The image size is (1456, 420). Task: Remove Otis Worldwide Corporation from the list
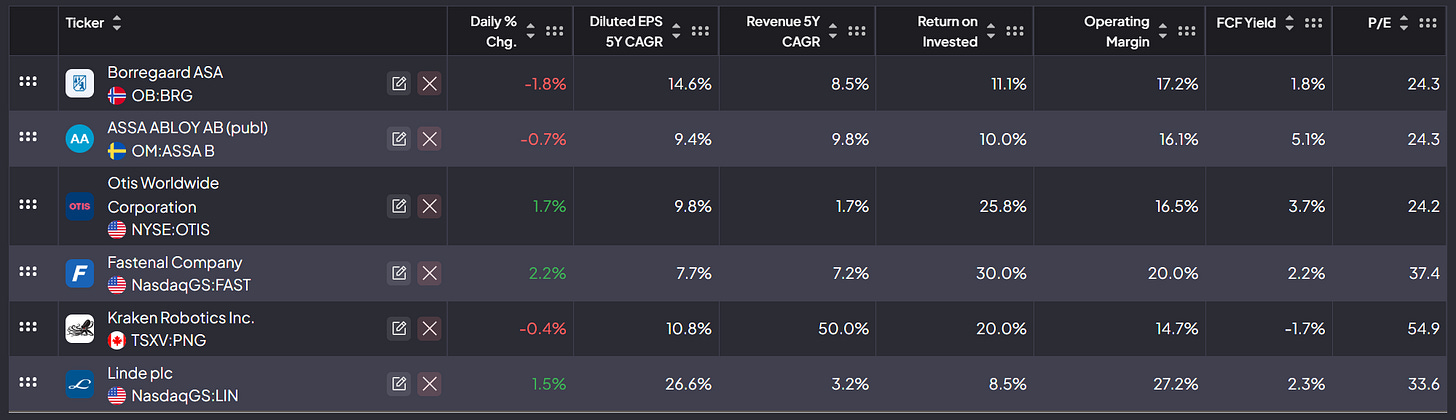(x=430, y=206)
